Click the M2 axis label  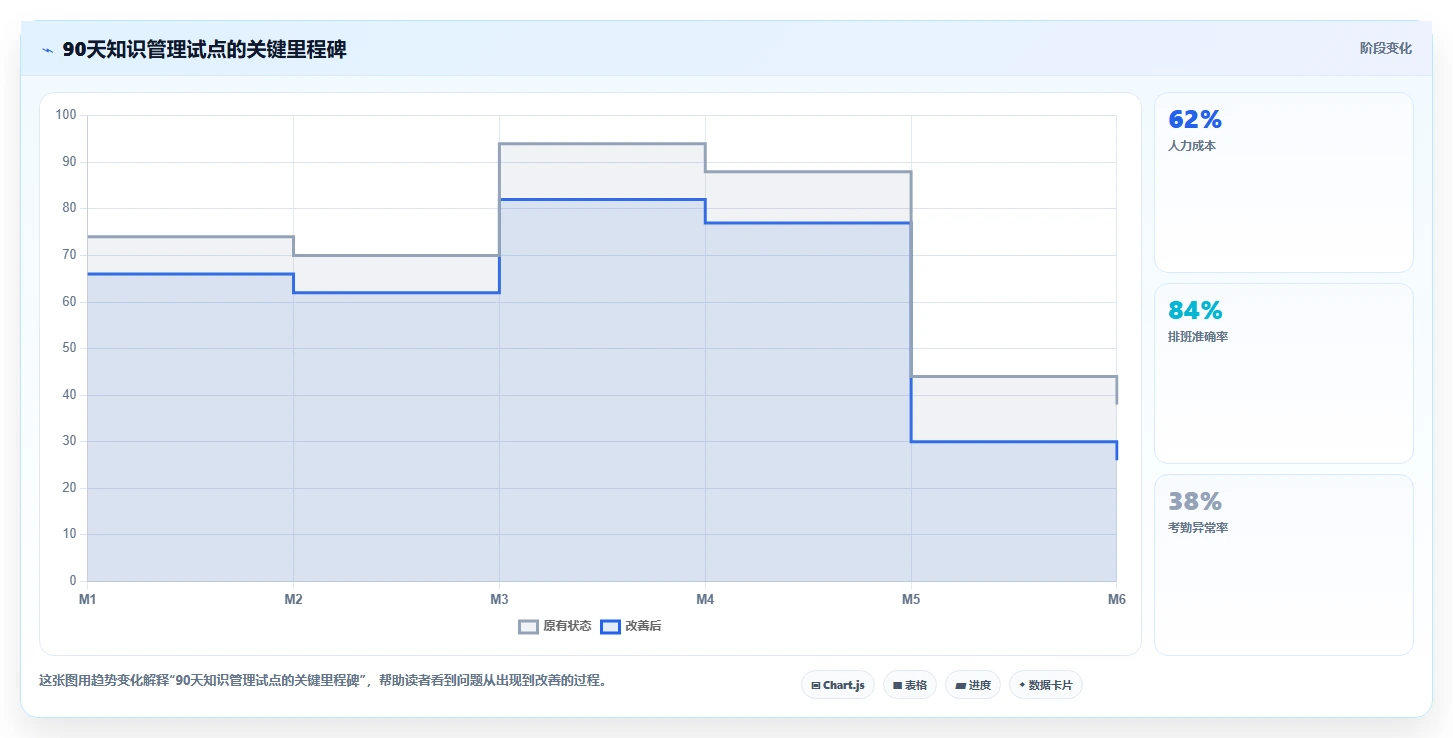point(293,600)
